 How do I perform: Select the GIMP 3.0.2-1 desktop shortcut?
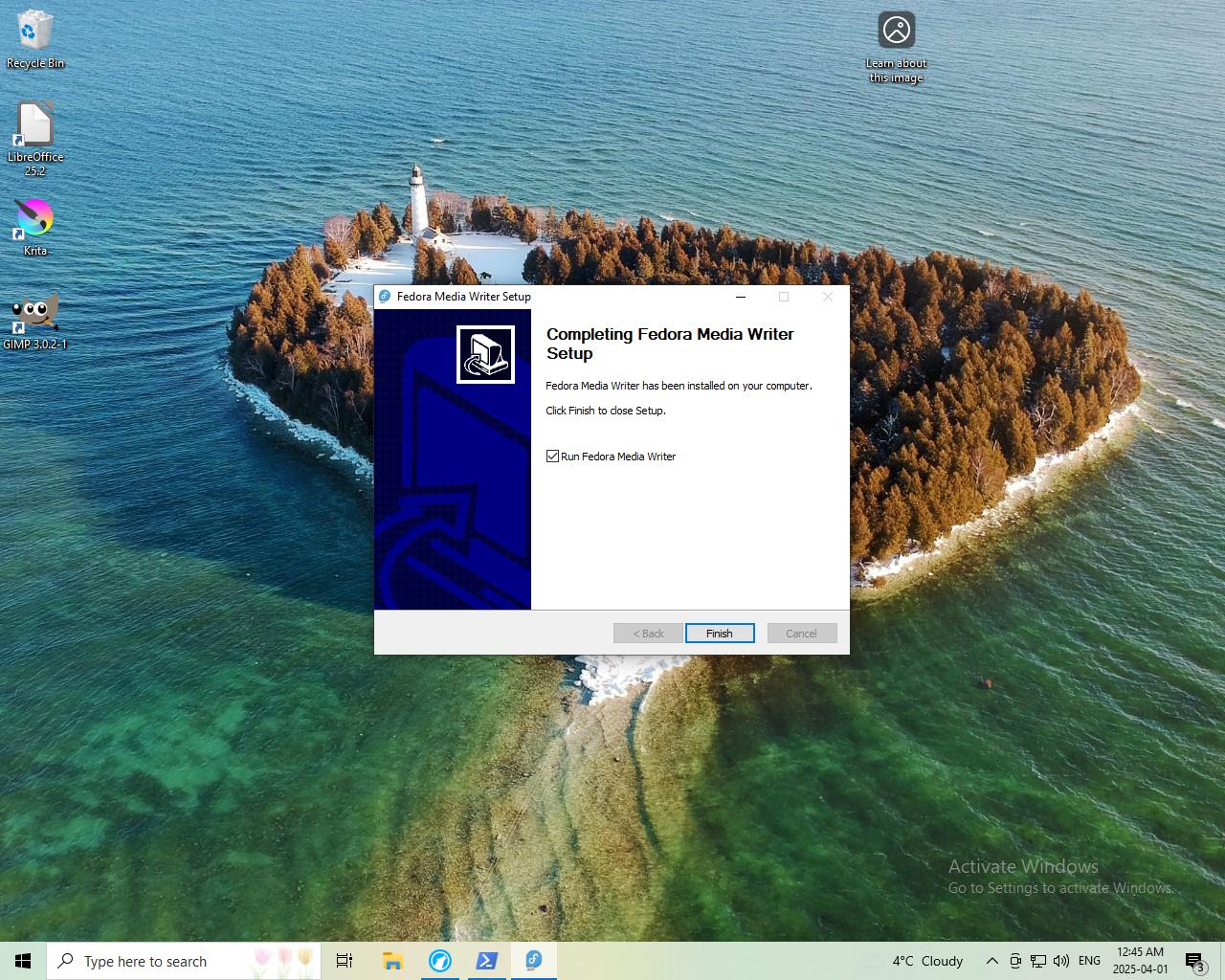[x=35, y=322]
